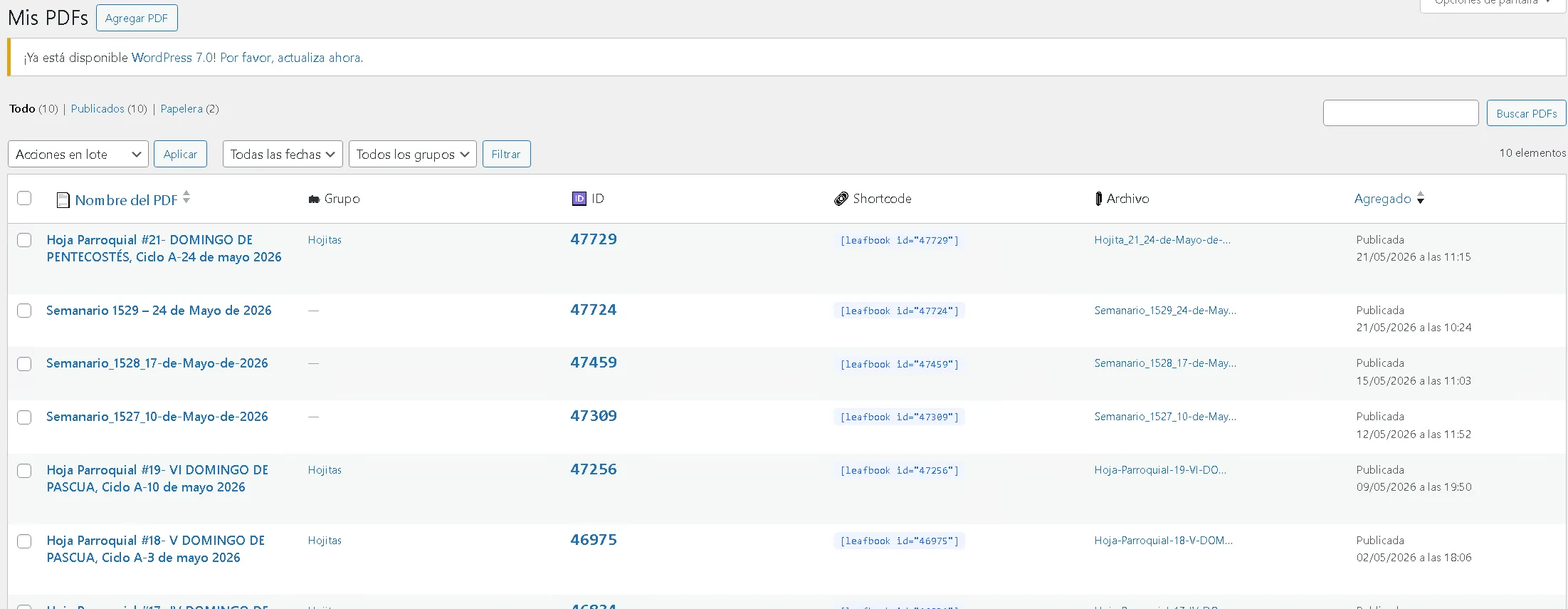Screen dimensions: 1568x609
Task: Select the shortcode [leafbook id="47459"]
Action: point(900,365)
